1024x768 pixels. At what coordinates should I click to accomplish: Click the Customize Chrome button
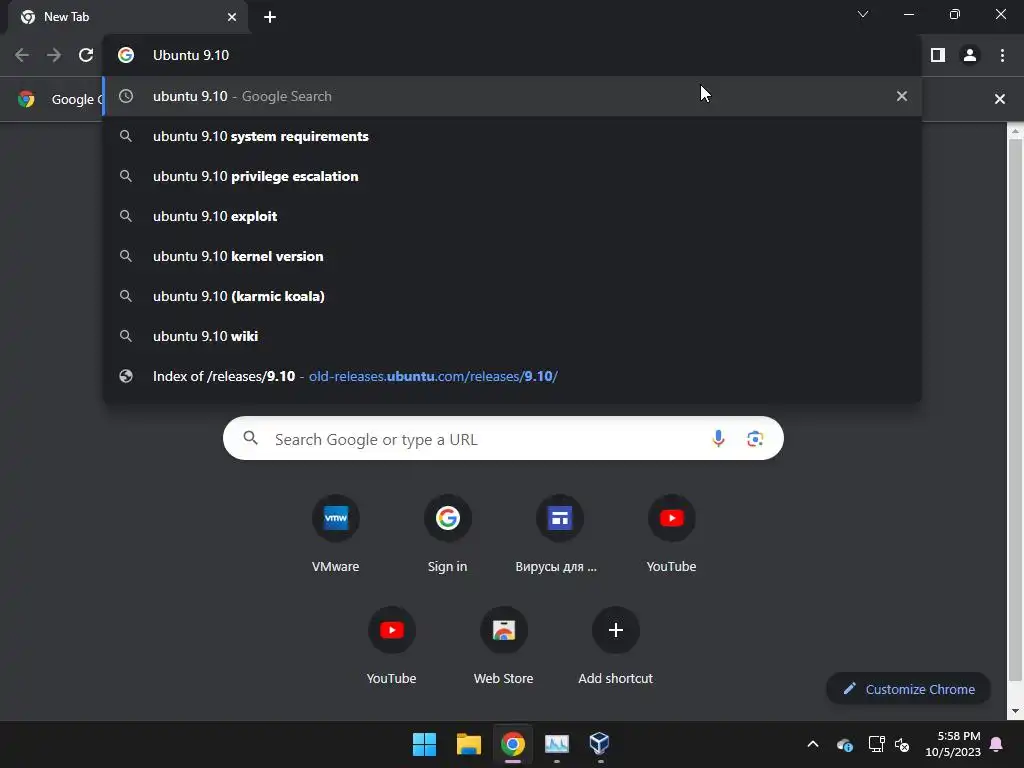pyautogui.click(x=908, y=689)
